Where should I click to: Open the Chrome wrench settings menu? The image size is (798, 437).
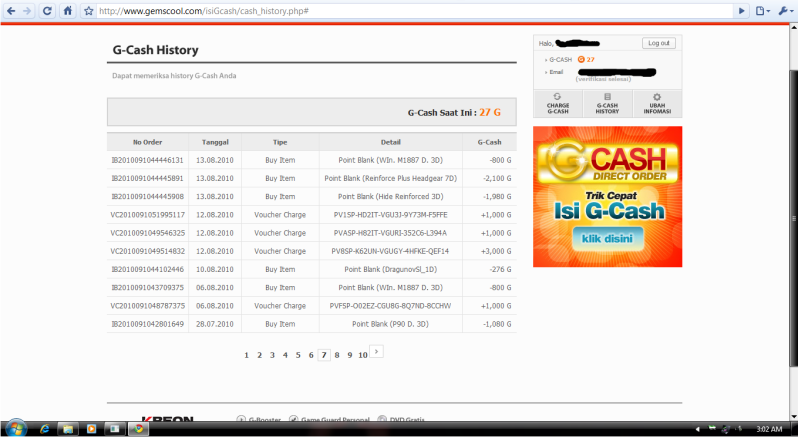pyautogui.click(x=785, y=11)
